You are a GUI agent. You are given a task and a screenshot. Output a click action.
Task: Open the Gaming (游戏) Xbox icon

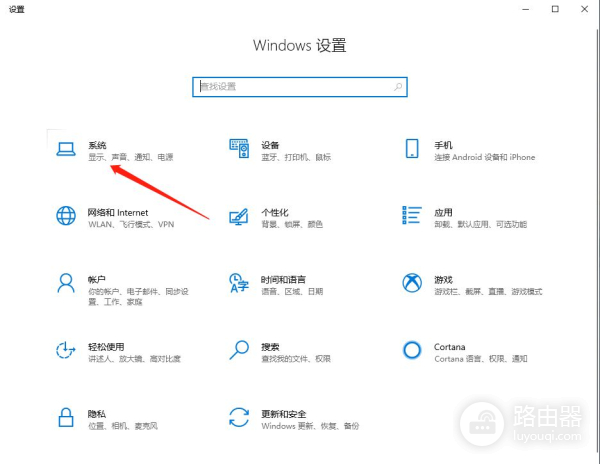tap(412, 283)
